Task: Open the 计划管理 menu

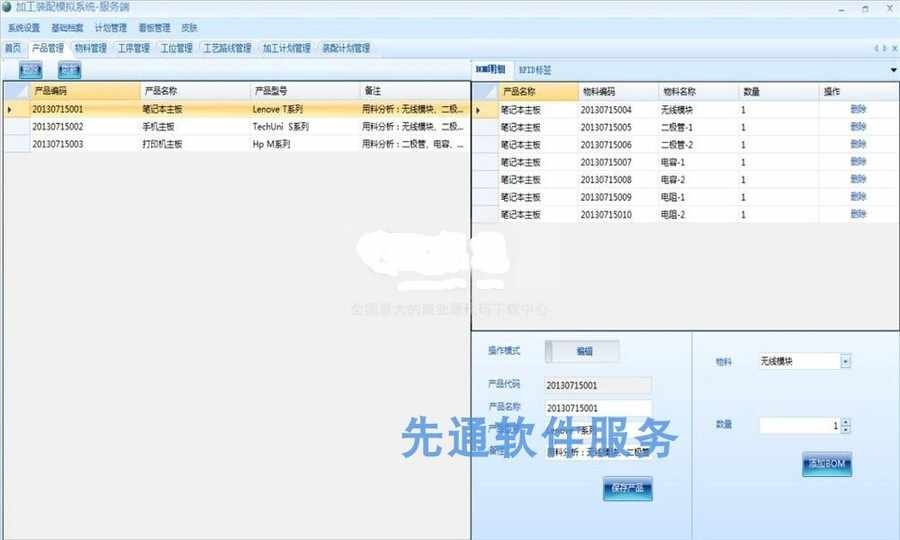Action: pyautogui.click(x=111, y=28)
